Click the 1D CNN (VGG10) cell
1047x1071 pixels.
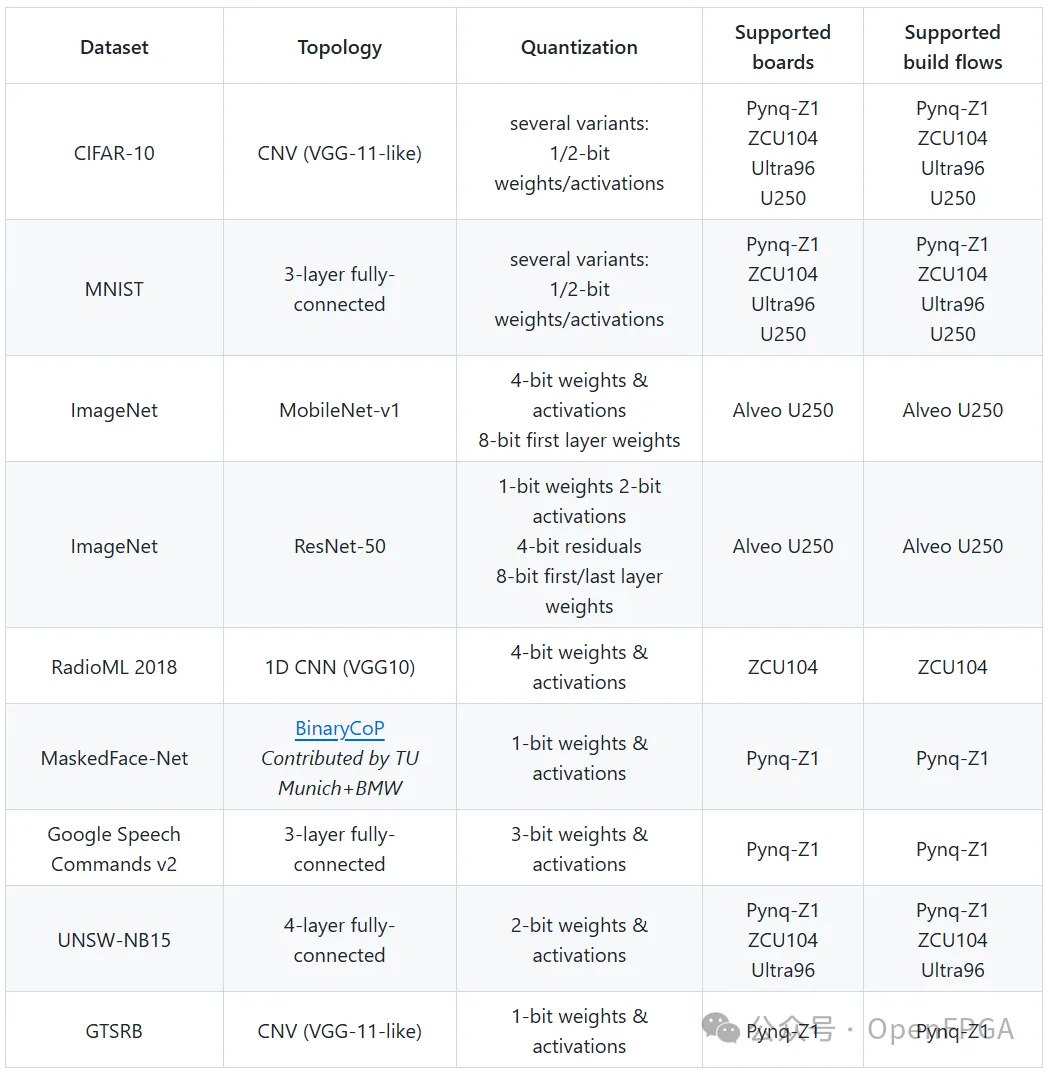tap(339, 667)
